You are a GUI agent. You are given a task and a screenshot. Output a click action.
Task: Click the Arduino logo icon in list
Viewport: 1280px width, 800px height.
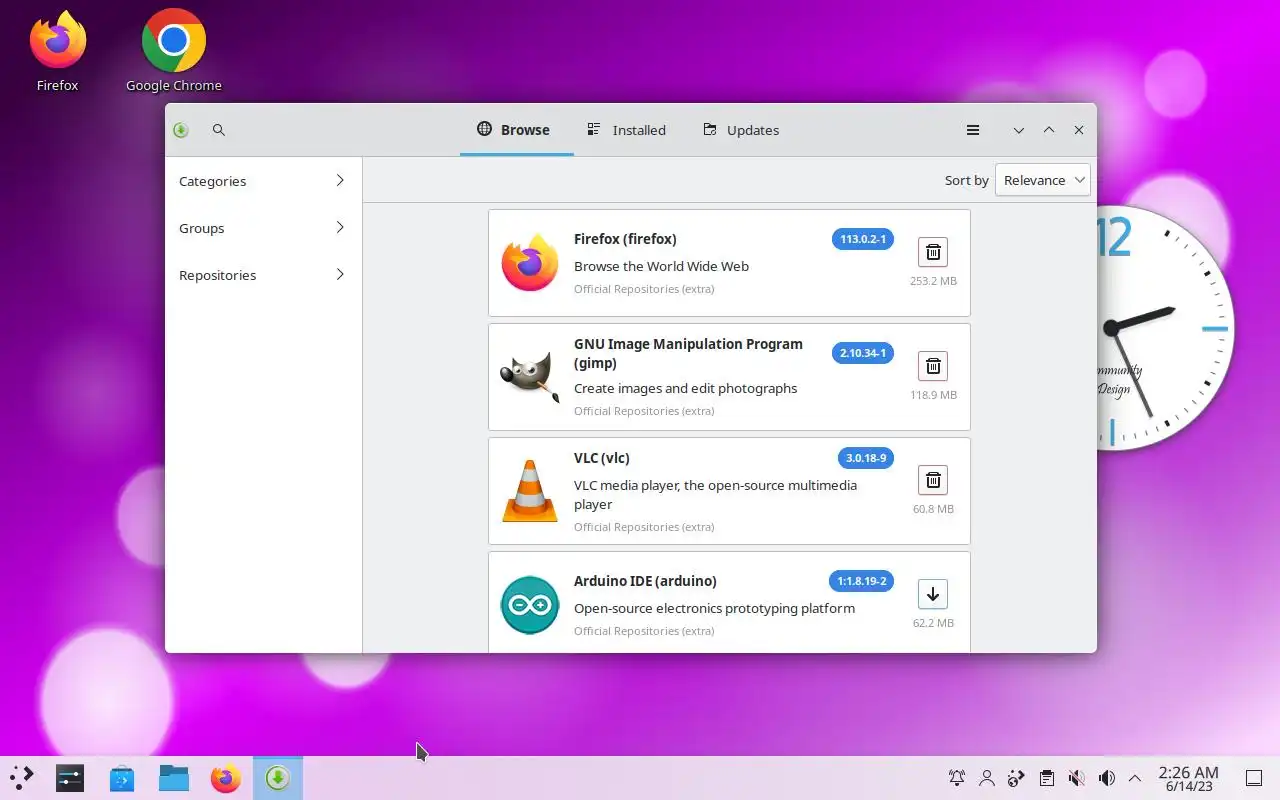pyautogui.click(x=530, y=605)
